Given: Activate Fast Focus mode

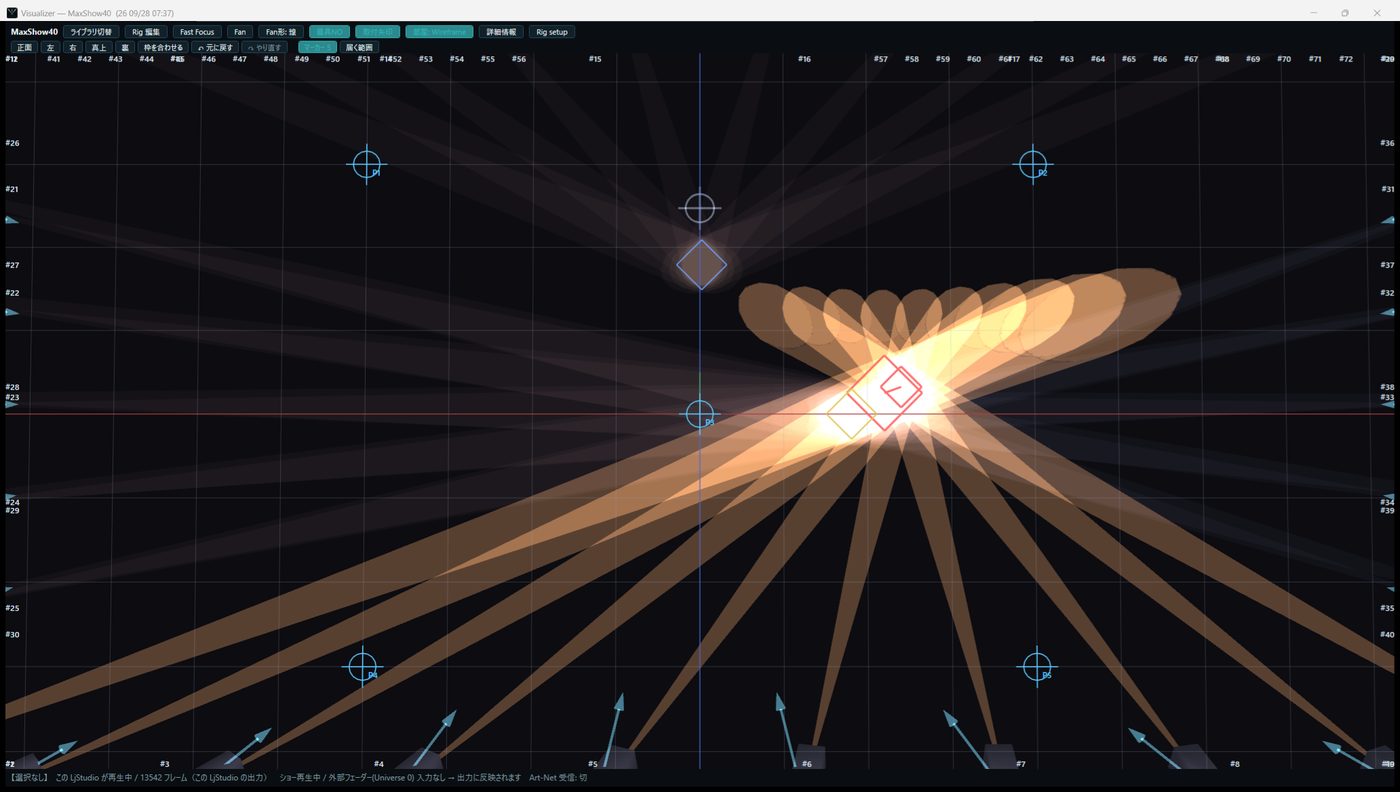Looking at the screenshot, I should point(197,32).
